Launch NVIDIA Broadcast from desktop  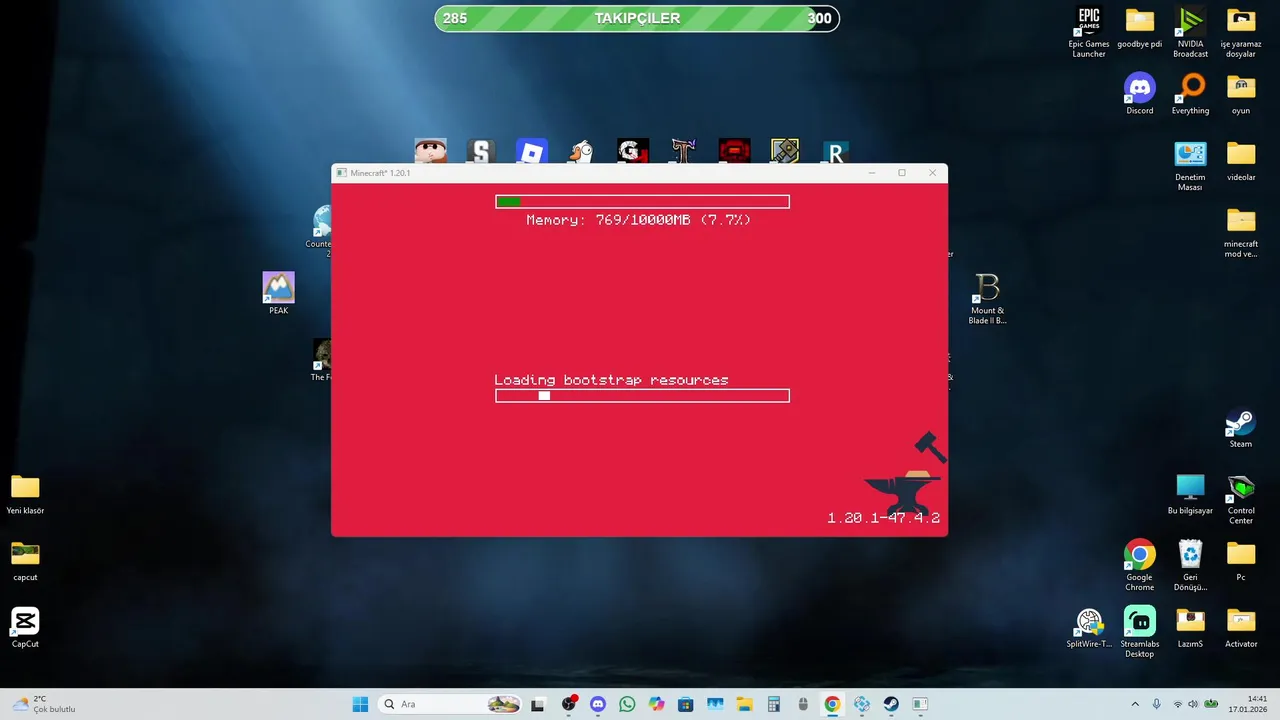click(1190, 32)
